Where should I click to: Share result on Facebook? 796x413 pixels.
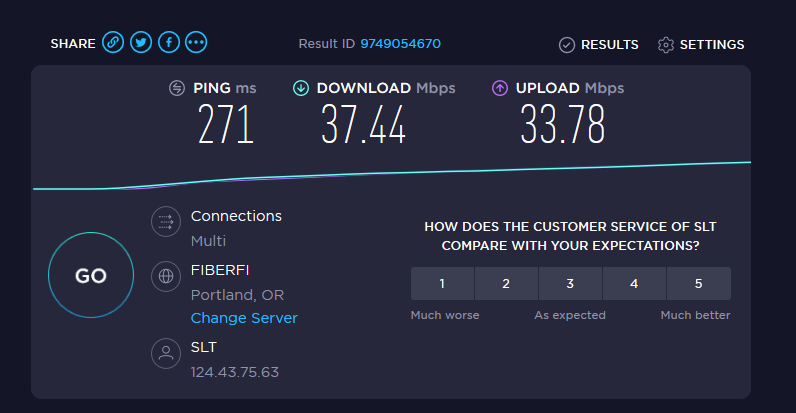tap(169, 42)
